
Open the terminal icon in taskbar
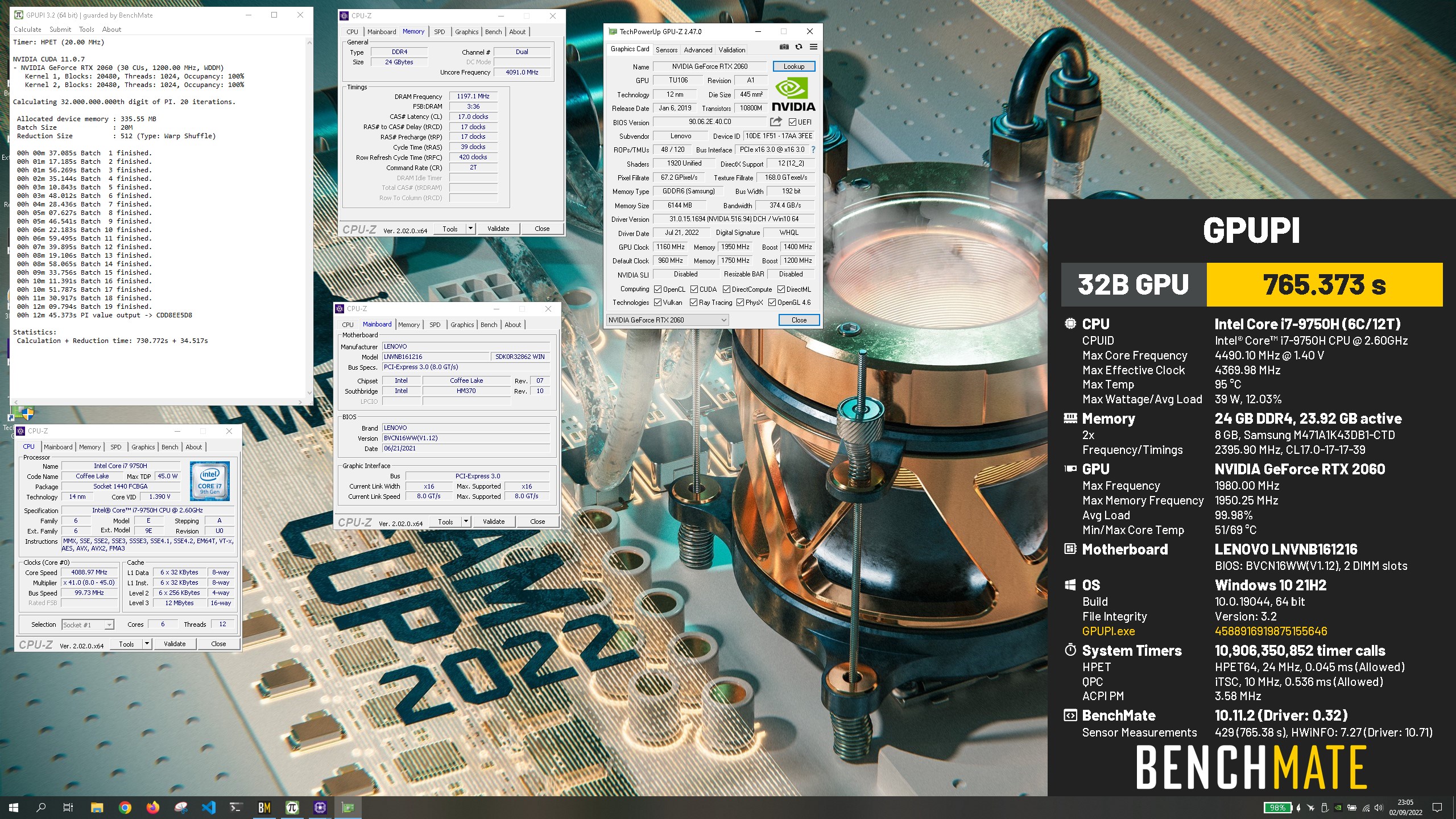pos(237,808)
